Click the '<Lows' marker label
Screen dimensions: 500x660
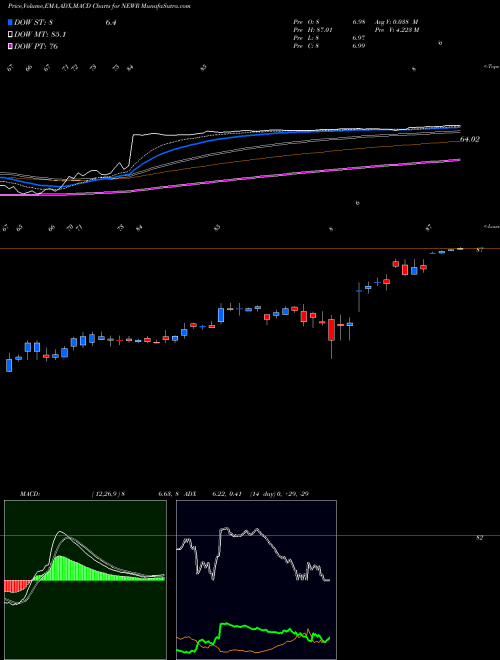(x=491, y=226)
